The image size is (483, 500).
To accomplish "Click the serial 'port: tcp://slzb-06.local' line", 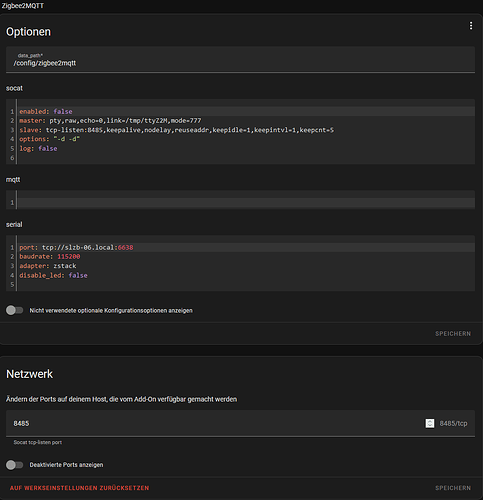I will (76, 247).
